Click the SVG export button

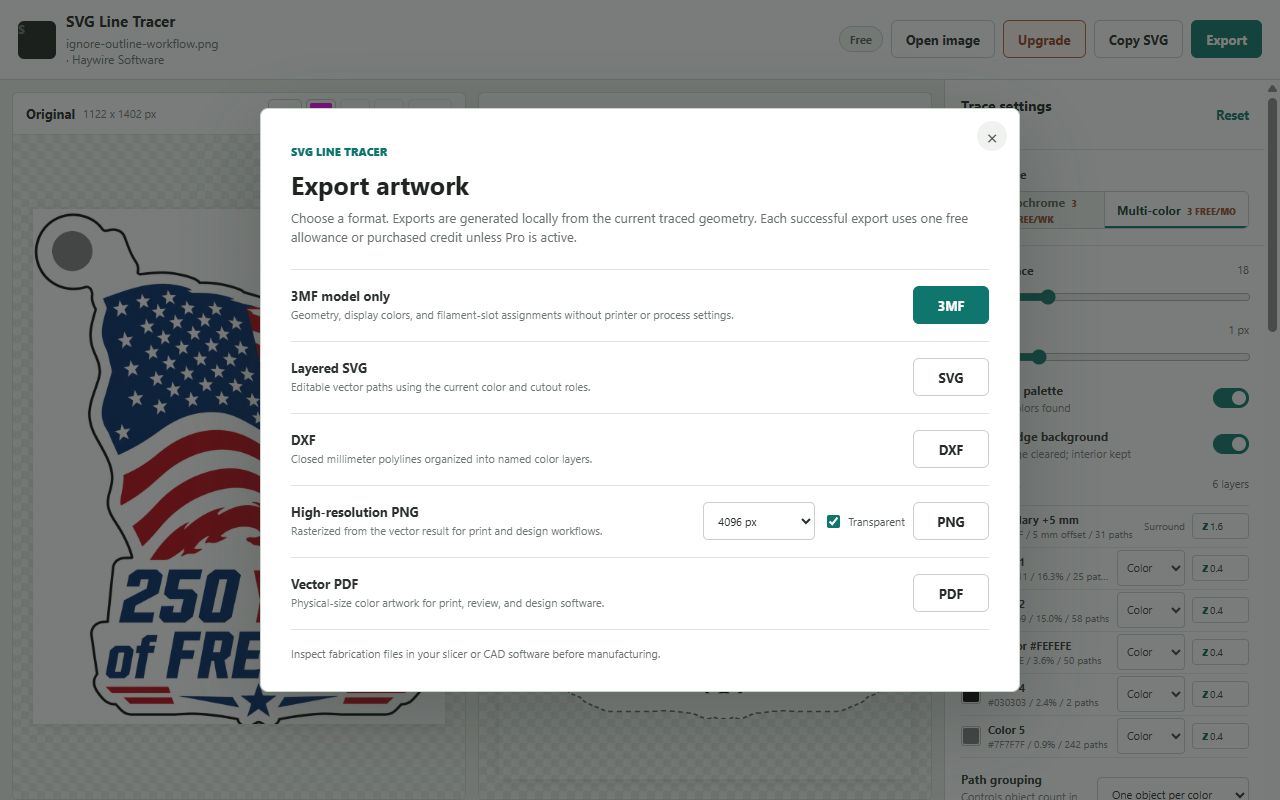click(950, 377)
